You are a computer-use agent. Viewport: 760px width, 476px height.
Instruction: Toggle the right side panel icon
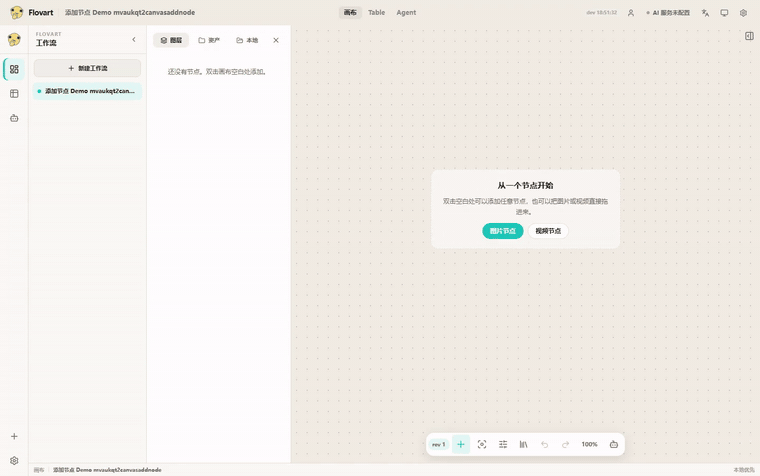[749, 36]
